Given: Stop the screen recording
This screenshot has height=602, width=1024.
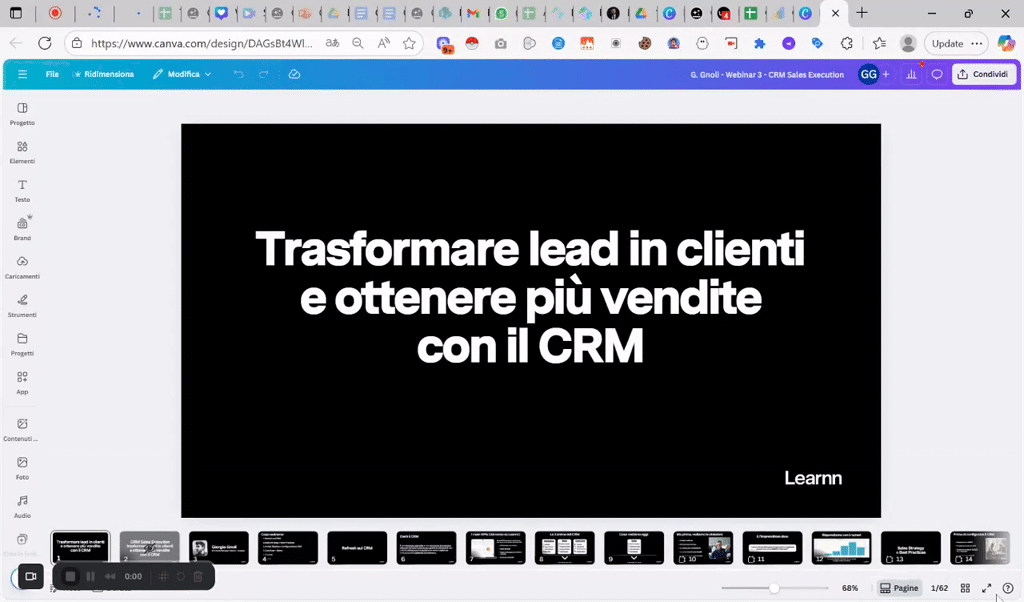Looking at the screenshot, I should (x=71, y=577).
